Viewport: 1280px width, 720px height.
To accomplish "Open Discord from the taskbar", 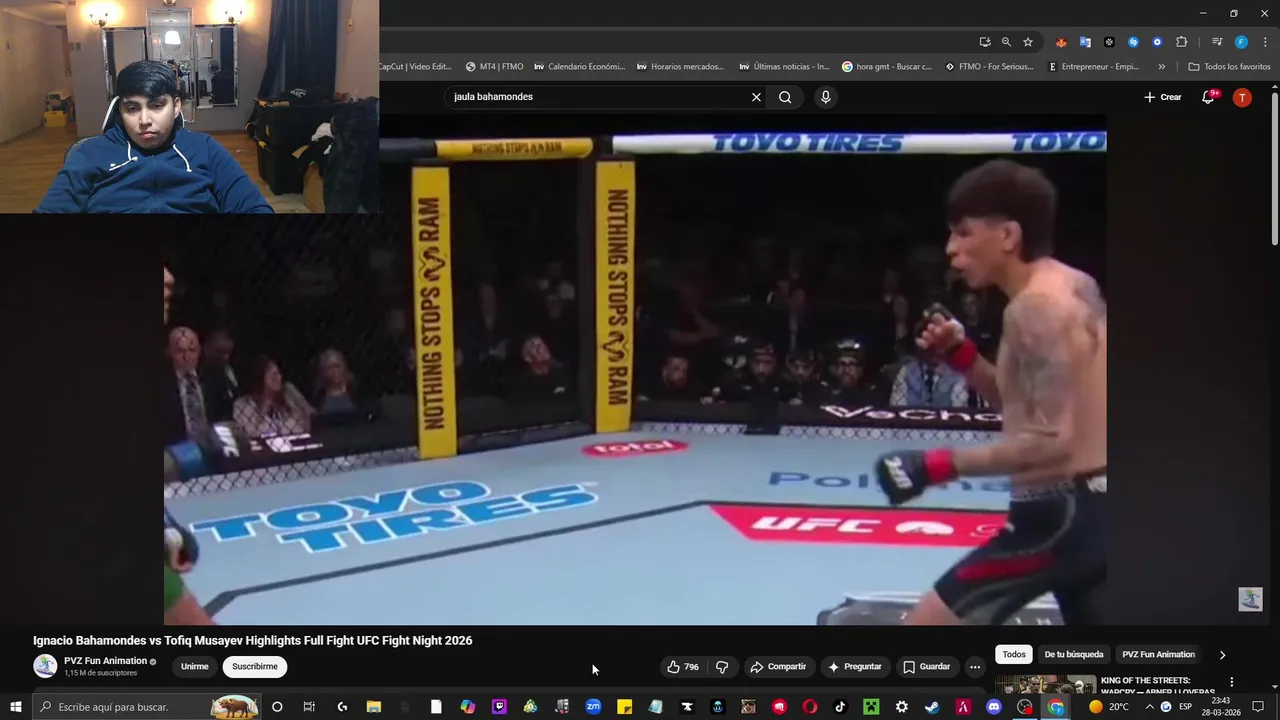I will (994, 707).
